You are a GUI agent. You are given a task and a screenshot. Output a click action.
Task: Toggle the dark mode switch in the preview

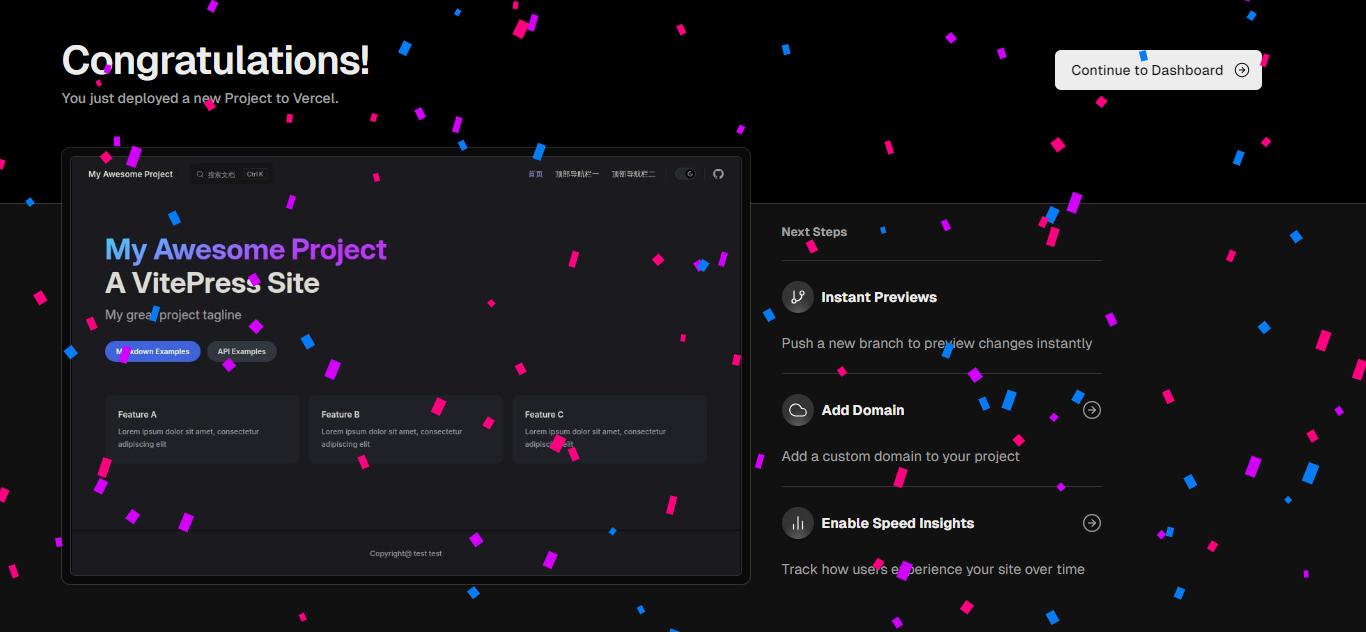point(685,174)
